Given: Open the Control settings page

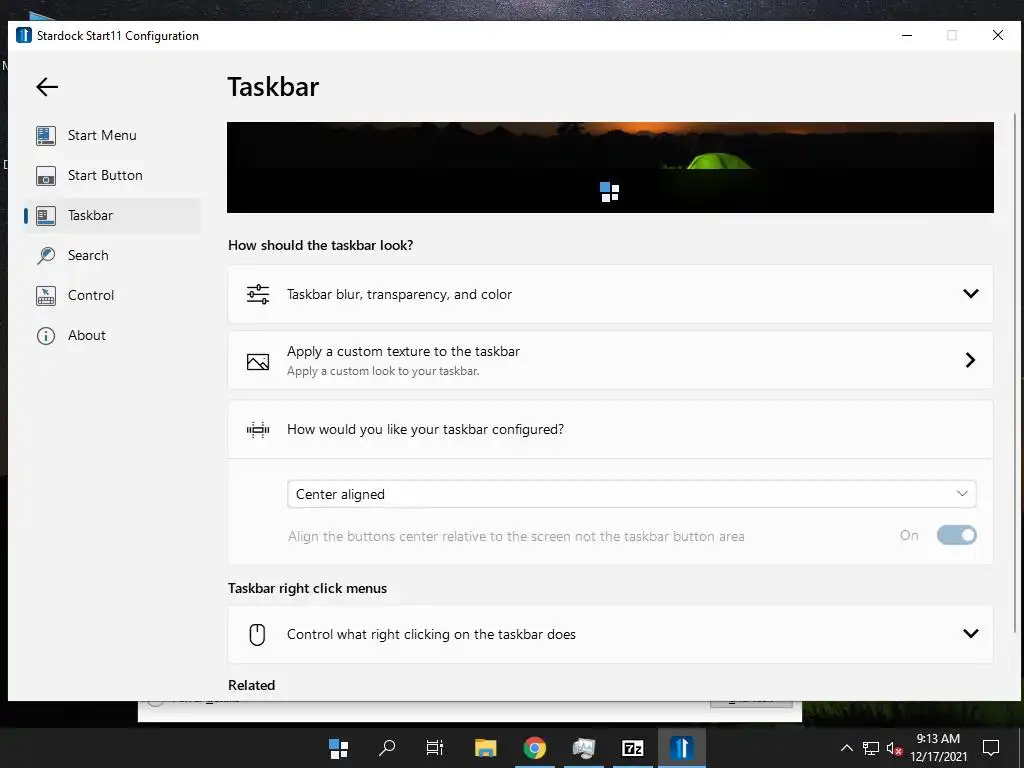Looking at the screenshot, I should click(112, 295).
